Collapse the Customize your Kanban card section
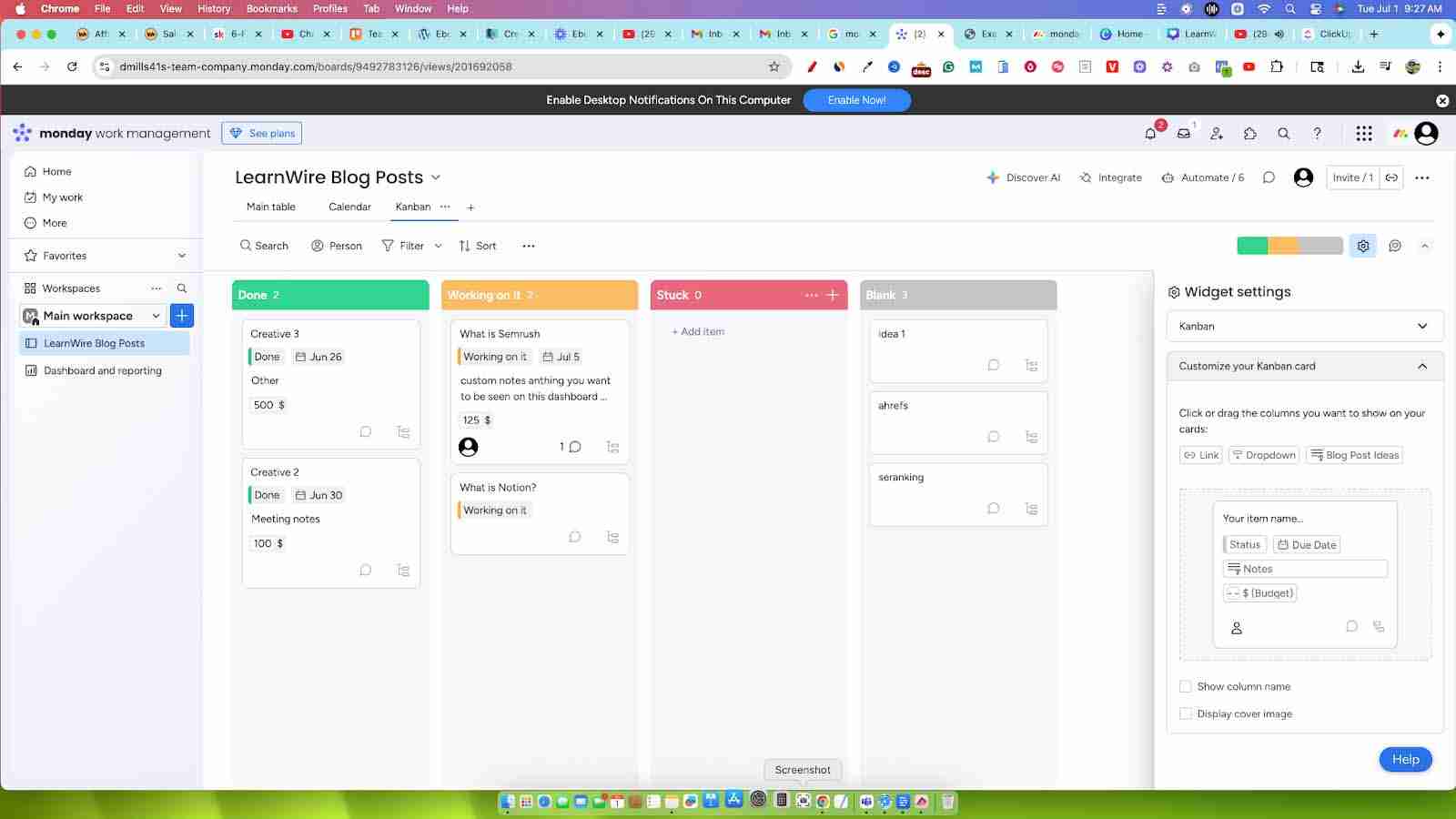Viewport: 1456px width, 819px height. pos(1422,365)
